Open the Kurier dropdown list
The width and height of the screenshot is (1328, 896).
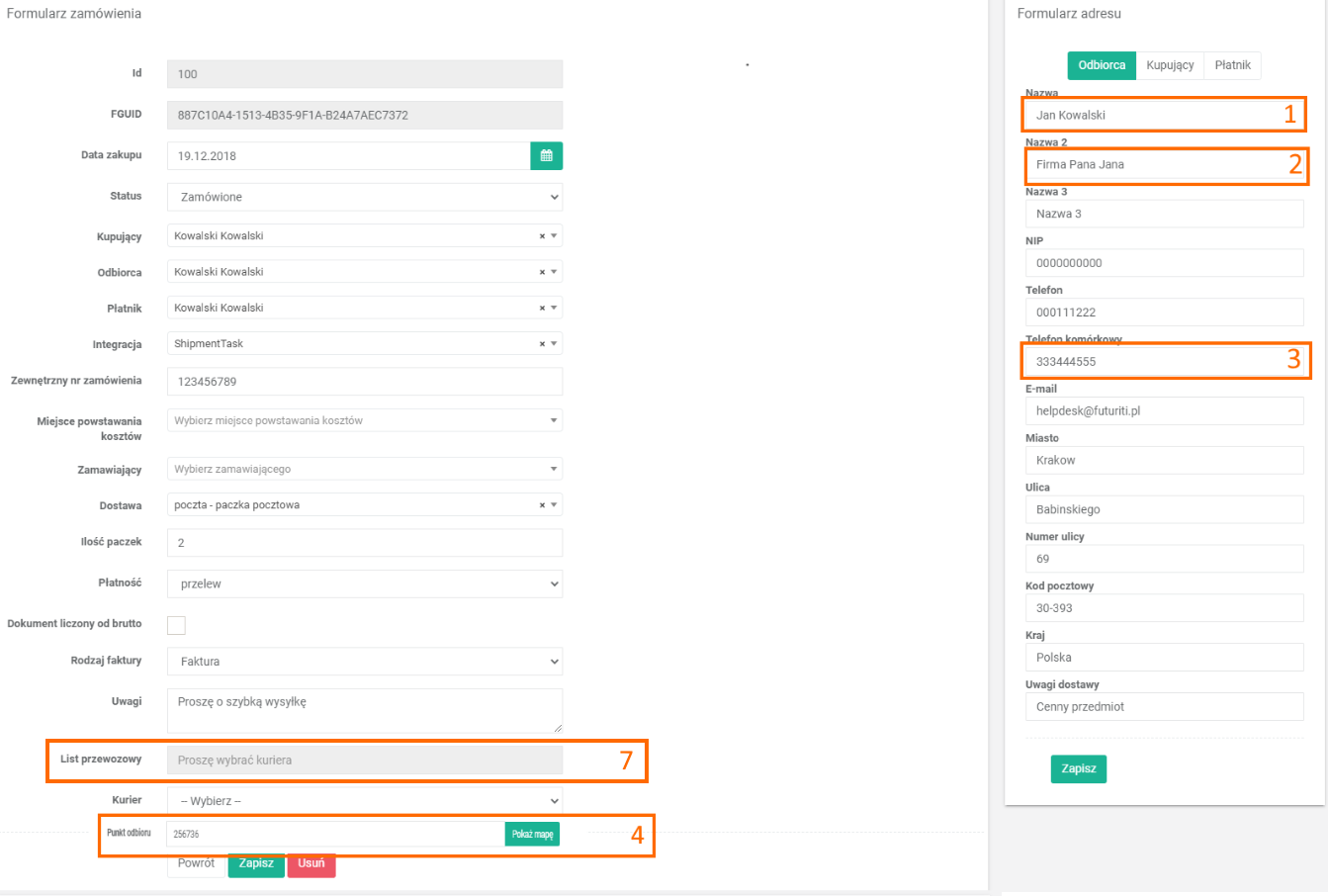click(x=364, y=801)
